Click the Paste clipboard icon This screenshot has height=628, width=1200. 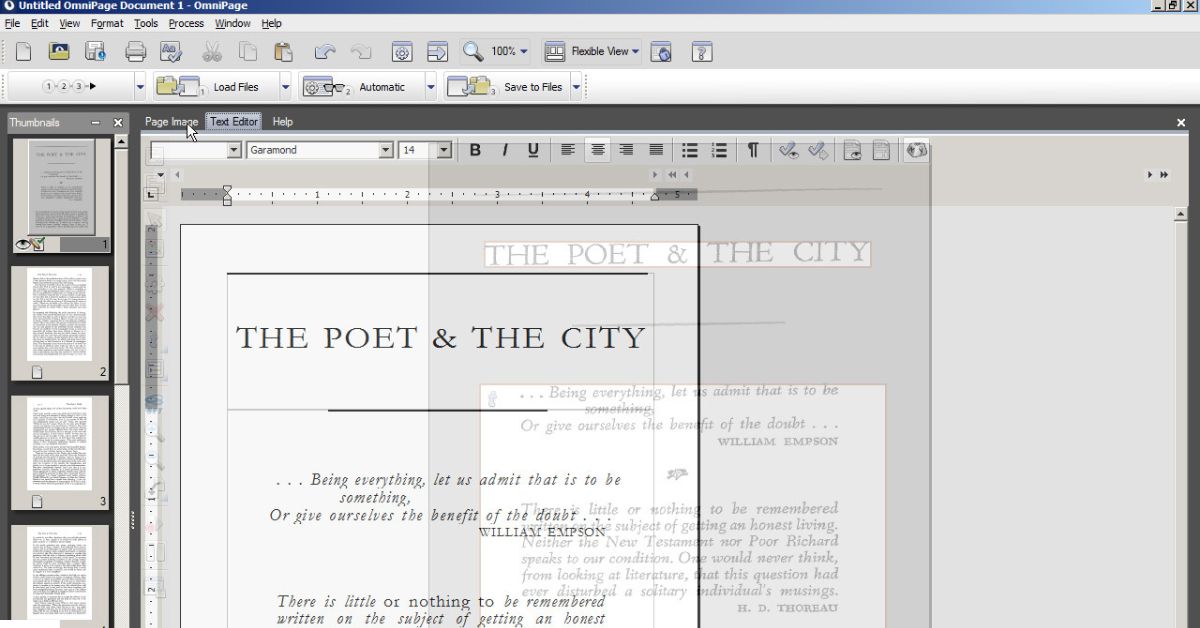[284, 52]
